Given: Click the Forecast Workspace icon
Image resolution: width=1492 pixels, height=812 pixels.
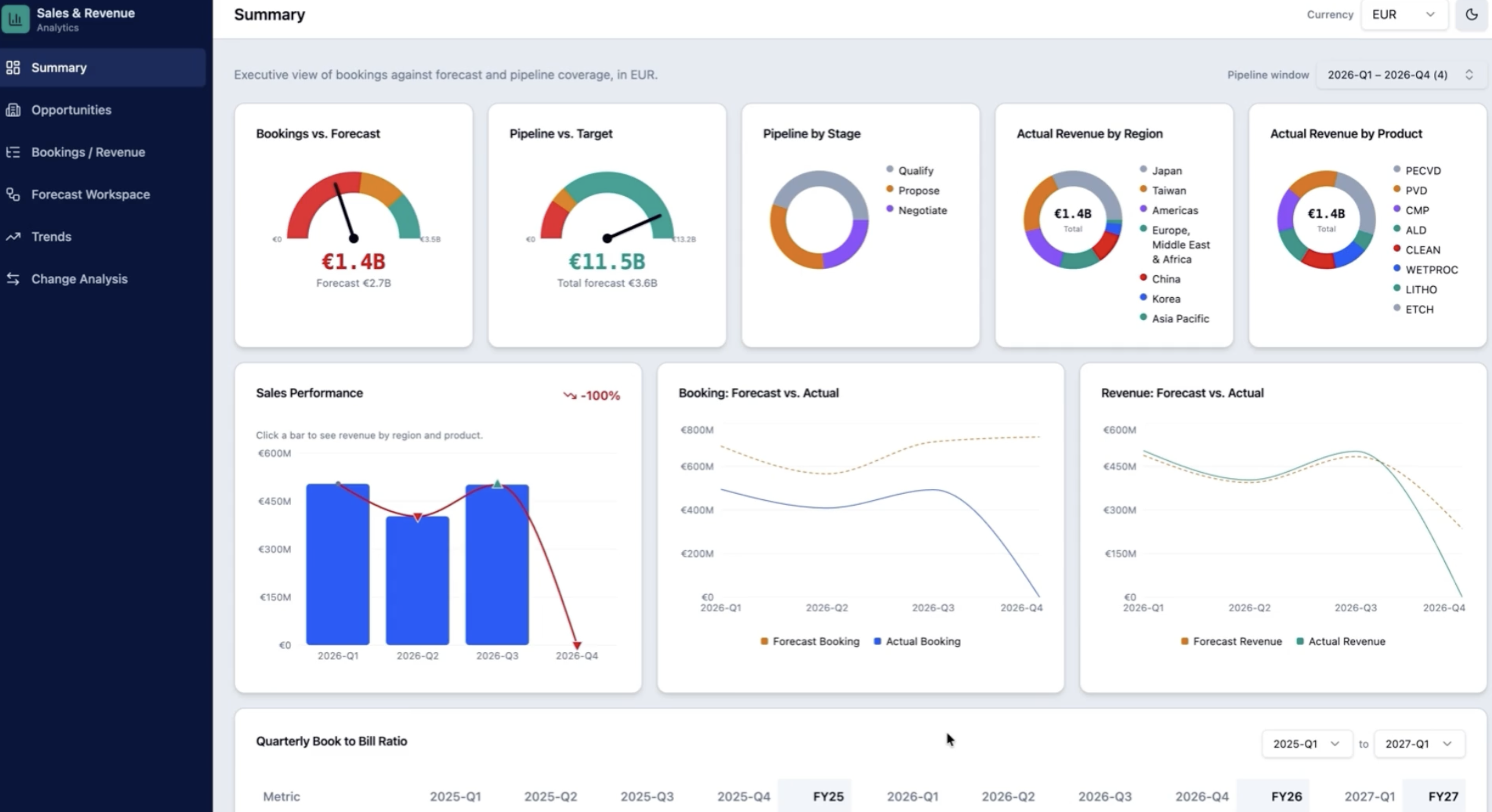Looking at the screenshot, I should coord(13,194).
